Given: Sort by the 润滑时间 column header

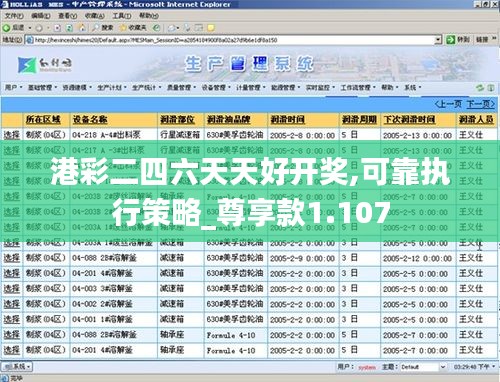Looking at the screenshot, I should point(287,119).
